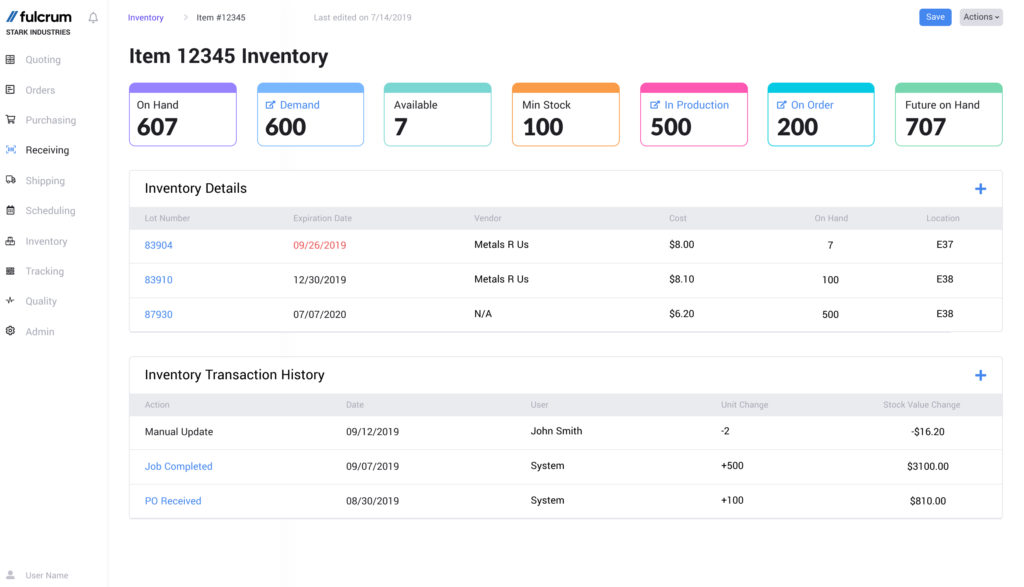The height and width of the screenshot is (587, 1024).
Task: Add a new inventory transaction entry
Action: coord(981,375)
